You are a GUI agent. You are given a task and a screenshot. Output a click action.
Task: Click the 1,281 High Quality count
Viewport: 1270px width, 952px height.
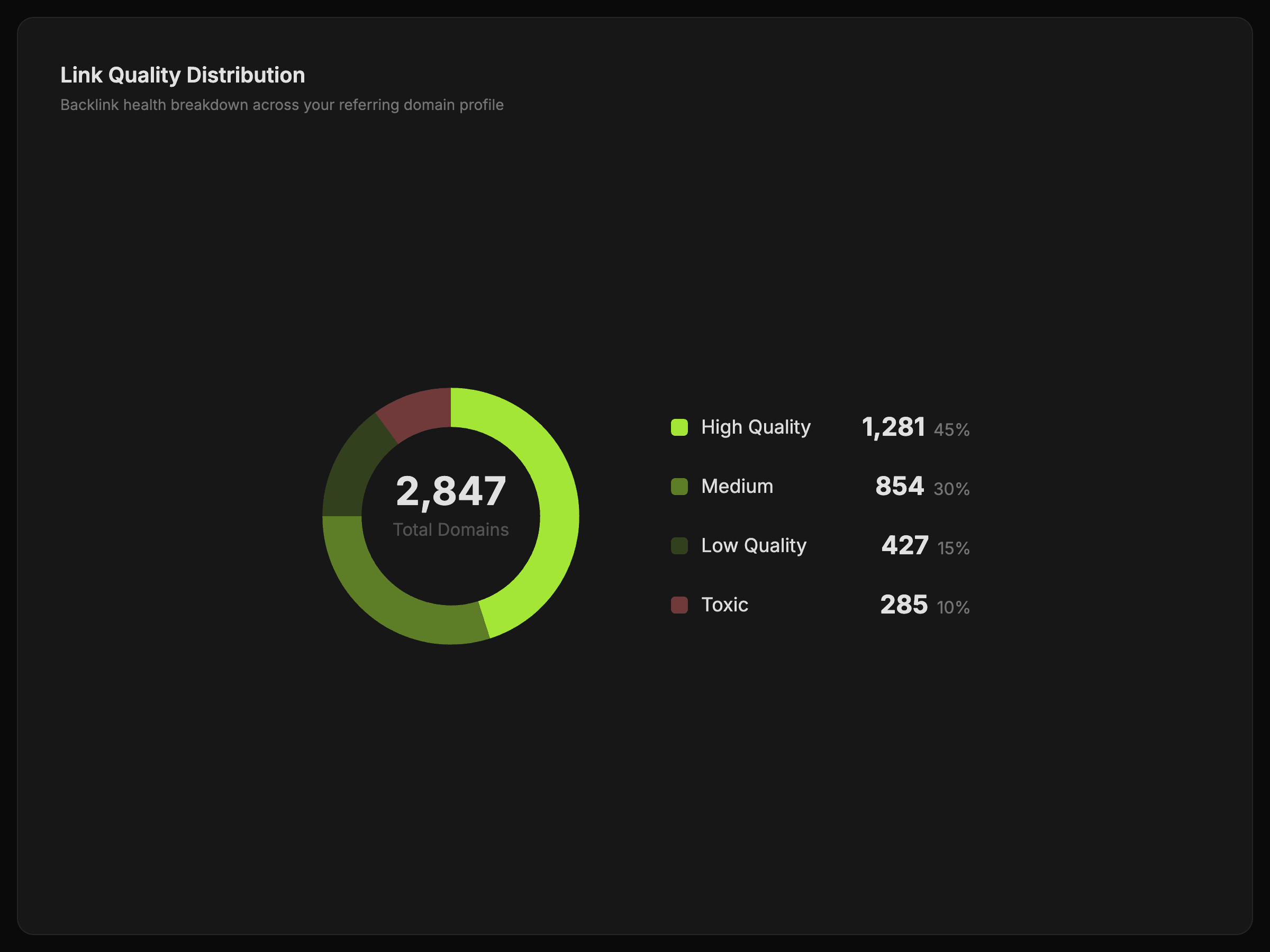[x=893, y=427]
